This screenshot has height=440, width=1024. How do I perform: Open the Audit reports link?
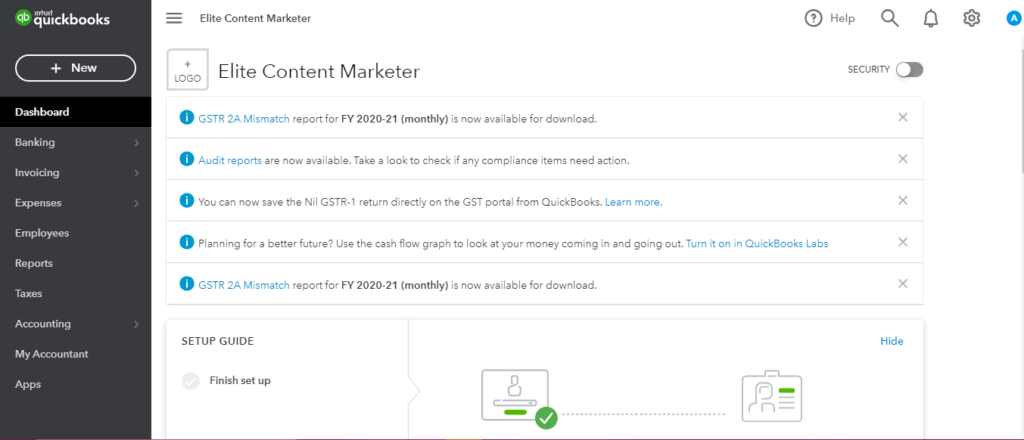pos(230,160)
